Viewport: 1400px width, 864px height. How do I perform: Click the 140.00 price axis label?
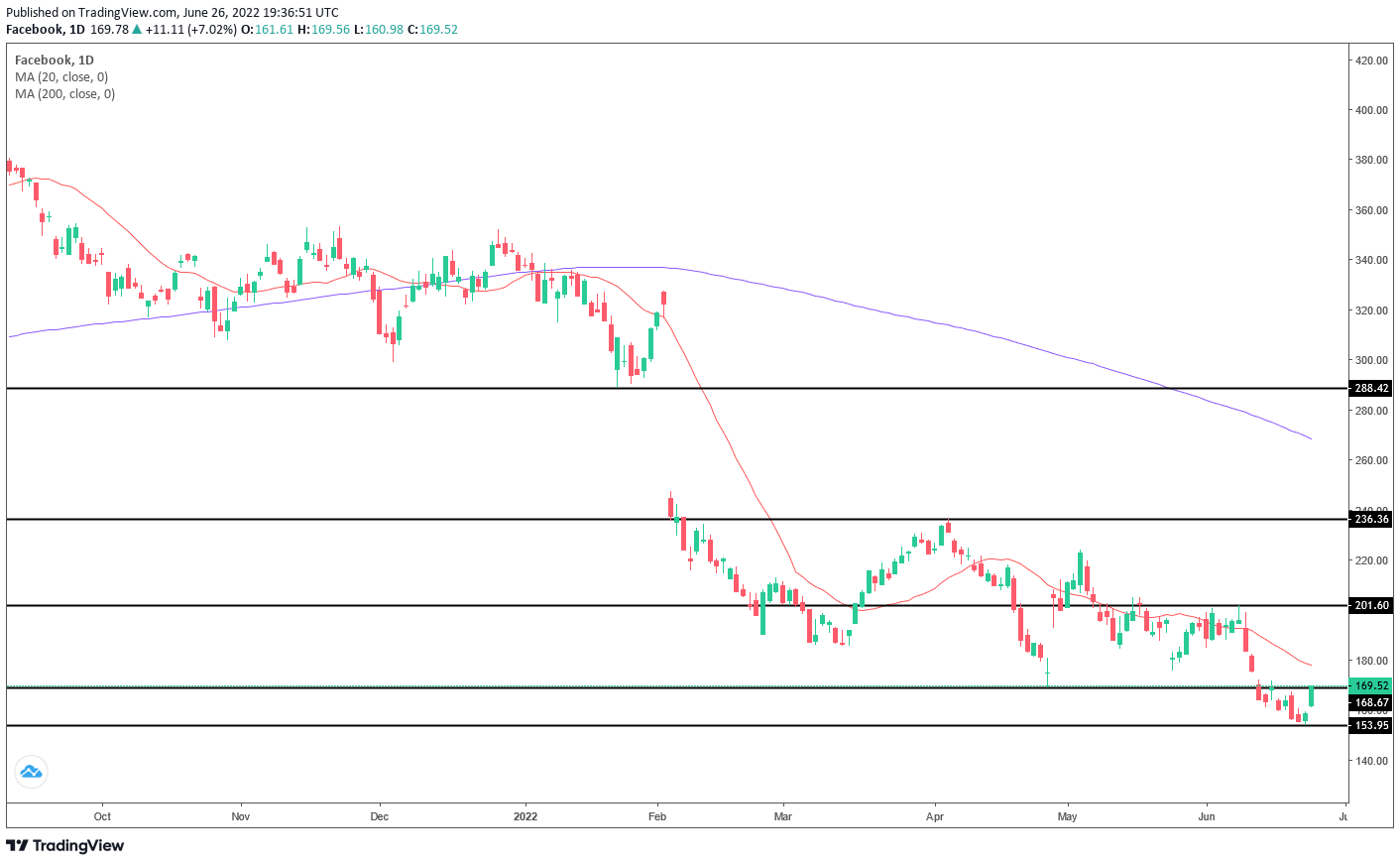[1372, 761]
